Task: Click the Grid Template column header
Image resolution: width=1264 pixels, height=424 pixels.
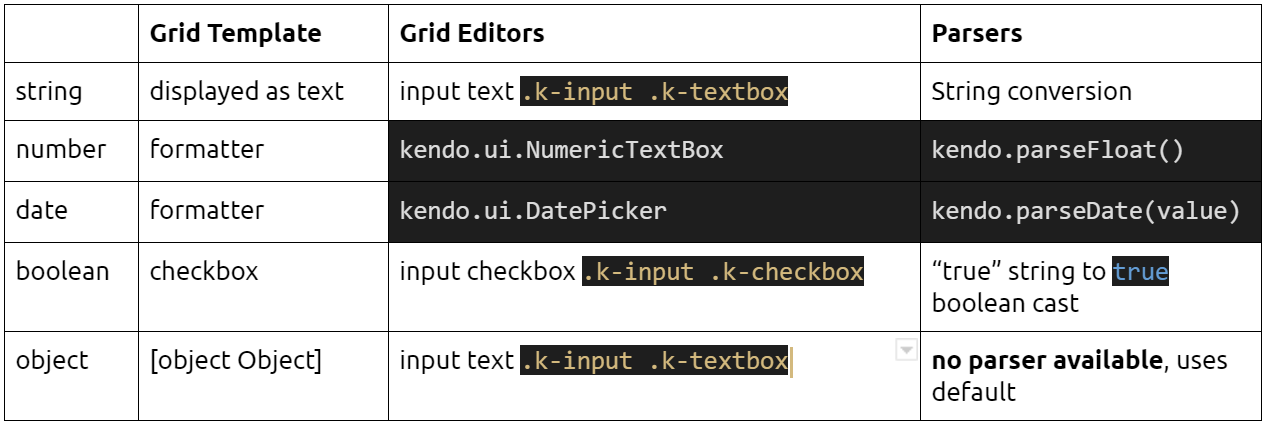Action: pos(235,33)
